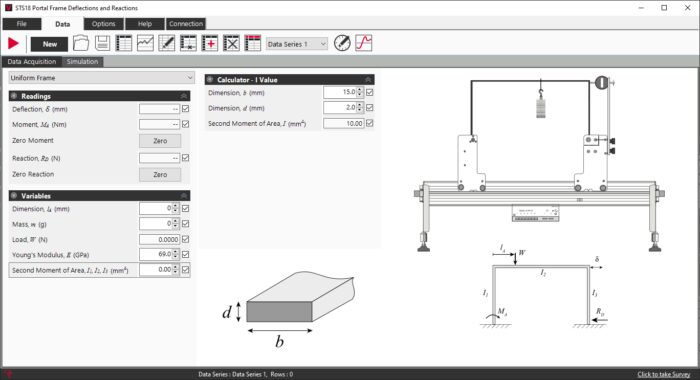Screen dimensions: 700x380
Task: Click the New button
Action: point(50,44)
